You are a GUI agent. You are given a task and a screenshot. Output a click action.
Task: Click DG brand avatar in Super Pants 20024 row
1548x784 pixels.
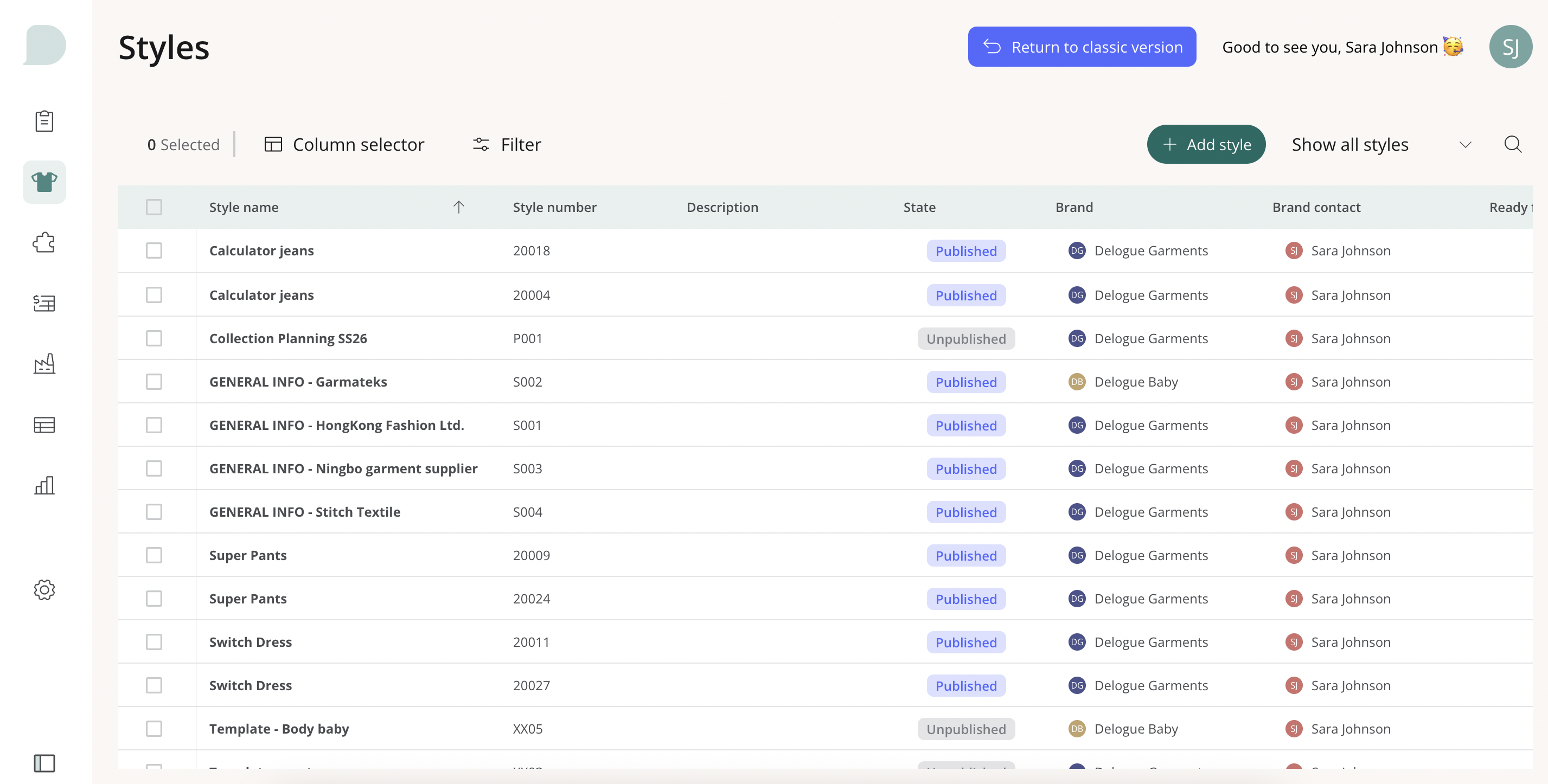(1077, 599)
